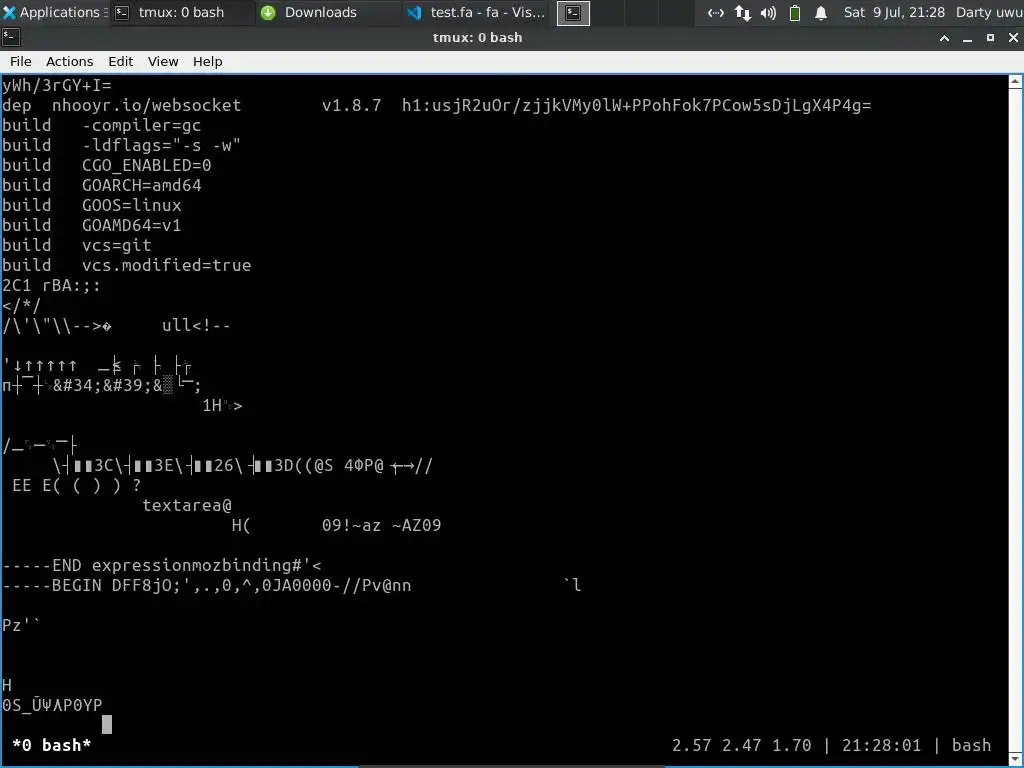Click the terminal cursor block
This screenshot has width=1024, height=768.
107,724
